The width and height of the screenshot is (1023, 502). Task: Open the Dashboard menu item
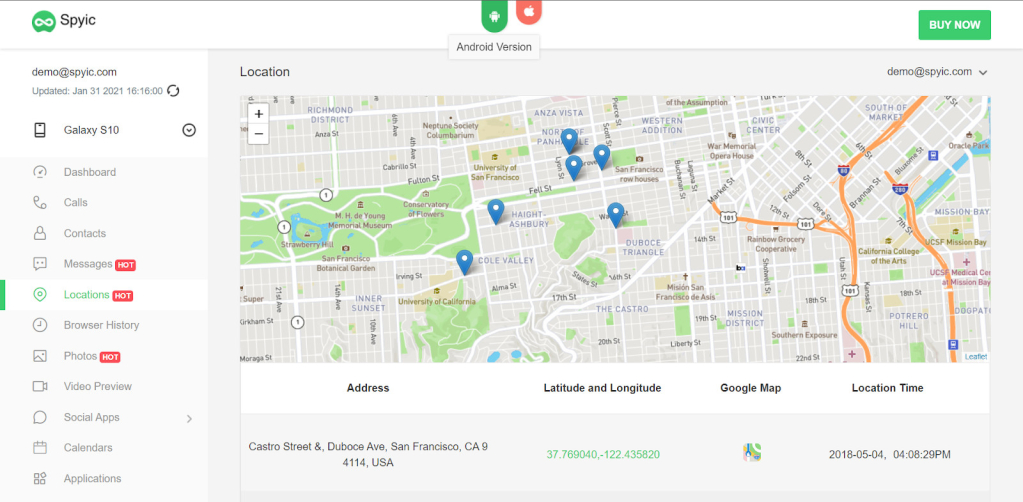coord(90,172)
